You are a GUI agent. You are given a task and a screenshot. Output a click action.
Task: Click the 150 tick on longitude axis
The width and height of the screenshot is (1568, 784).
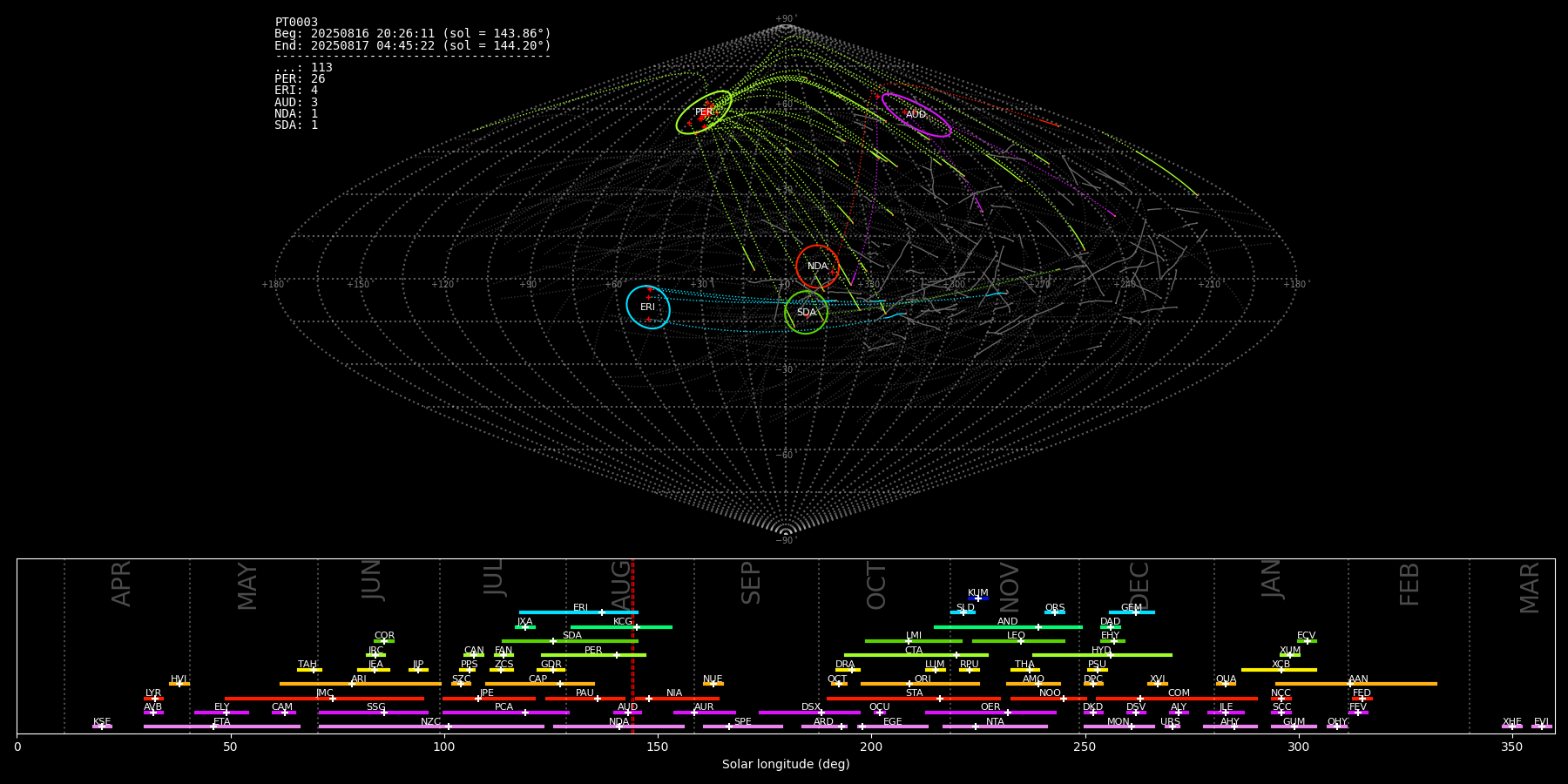(658, 747)
